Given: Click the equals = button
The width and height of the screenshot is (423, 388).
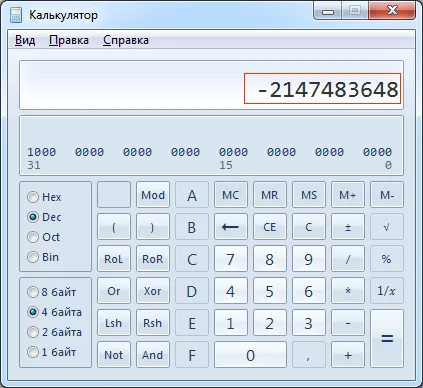Looking at the screenshot, I should 387,339.
